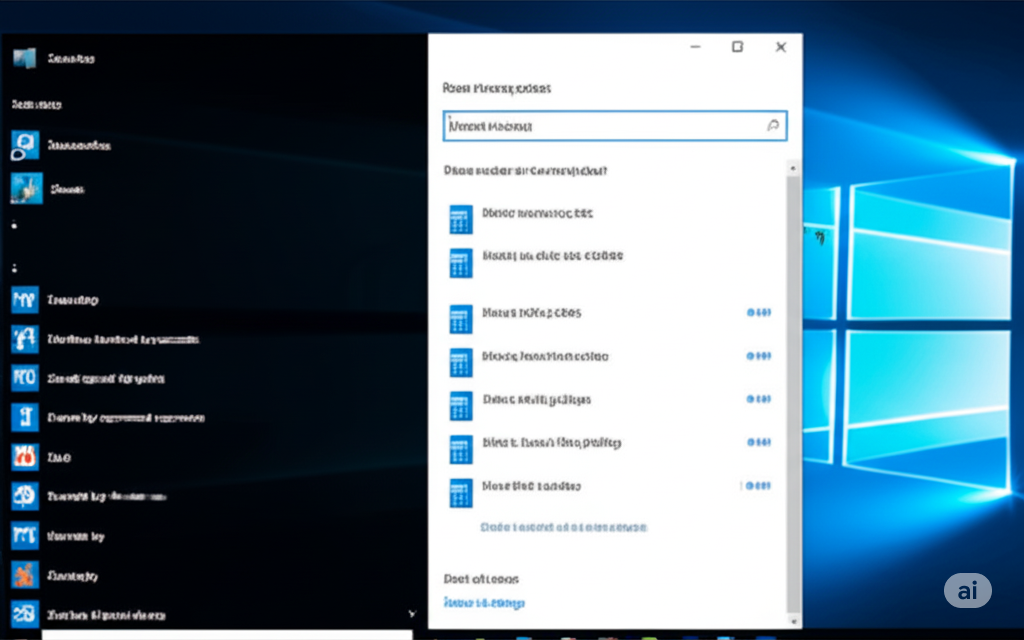Minimize the white search window

696,47
